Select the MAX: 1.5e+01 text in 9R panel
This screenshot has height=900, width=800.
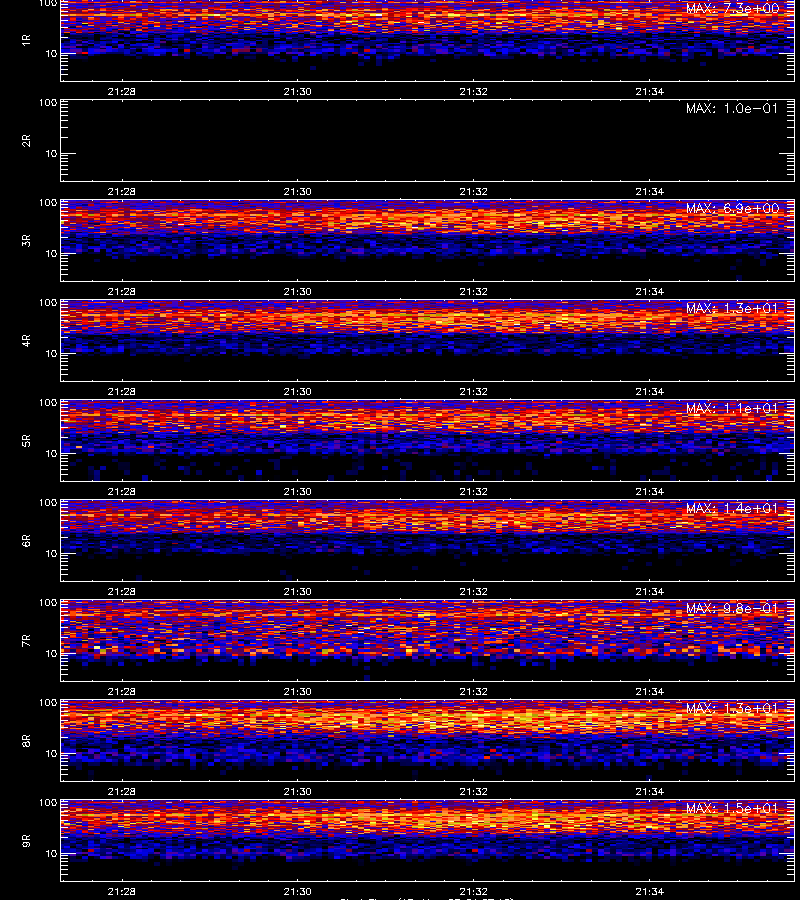pyautogui.click(x=732, y=808)
